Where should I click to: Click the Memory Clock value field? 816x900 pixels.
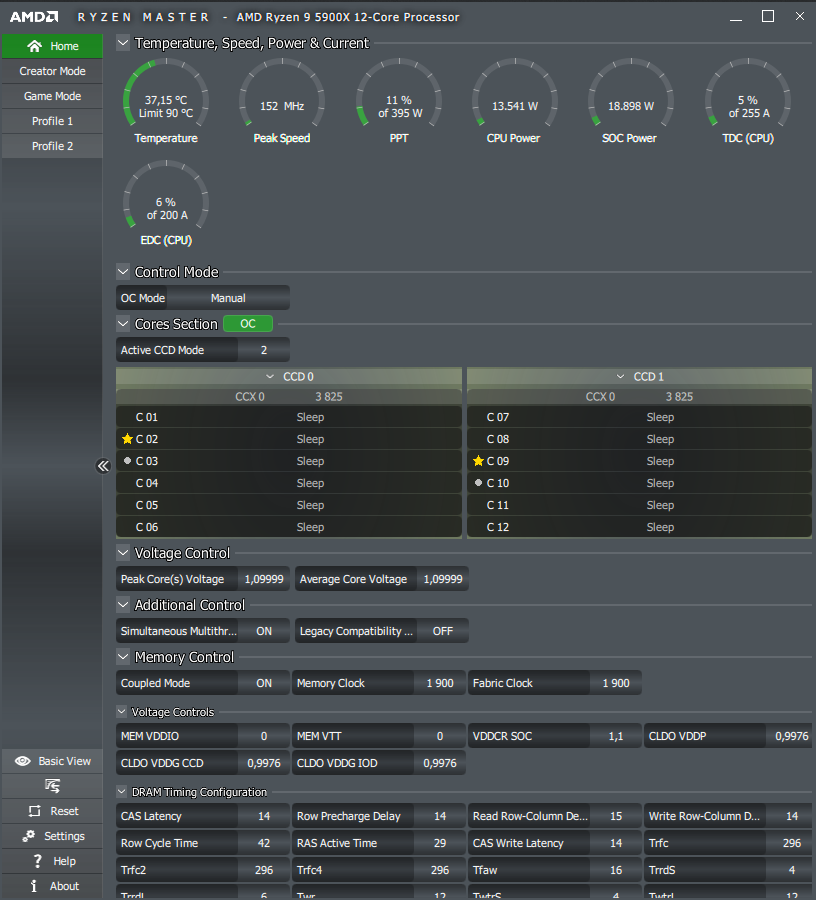tap(440, 683)
